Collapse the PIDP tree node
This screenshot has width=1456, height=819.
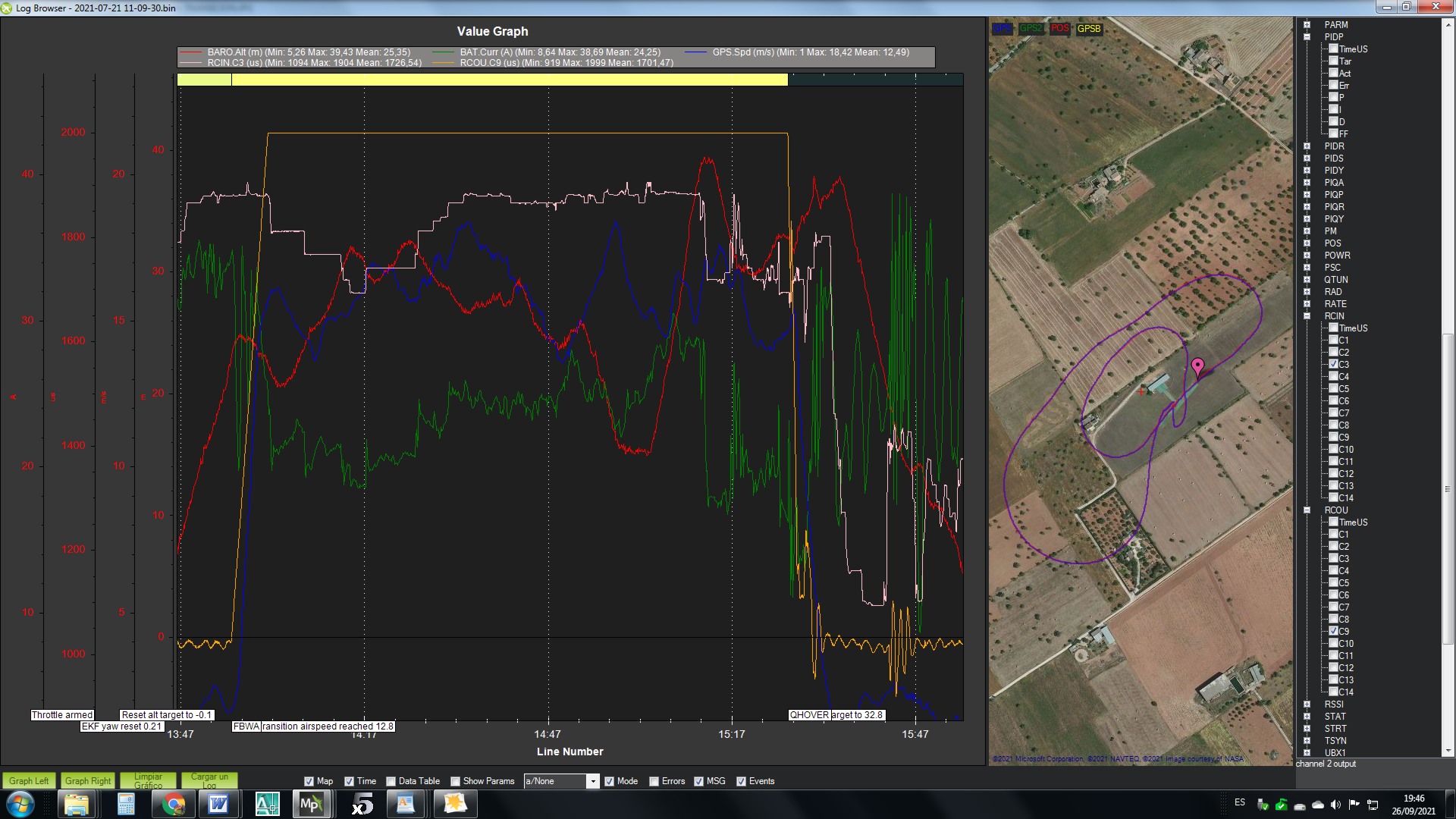click(1307, 36)
